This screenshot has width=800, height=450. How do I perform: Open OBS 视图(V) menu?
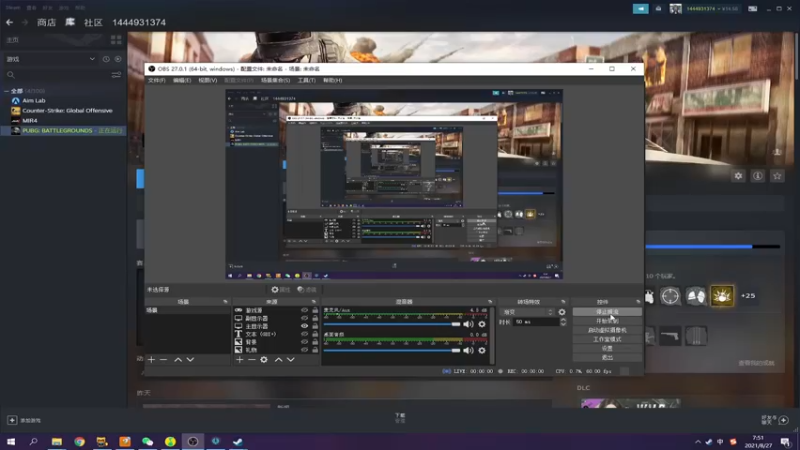point(208,81)
